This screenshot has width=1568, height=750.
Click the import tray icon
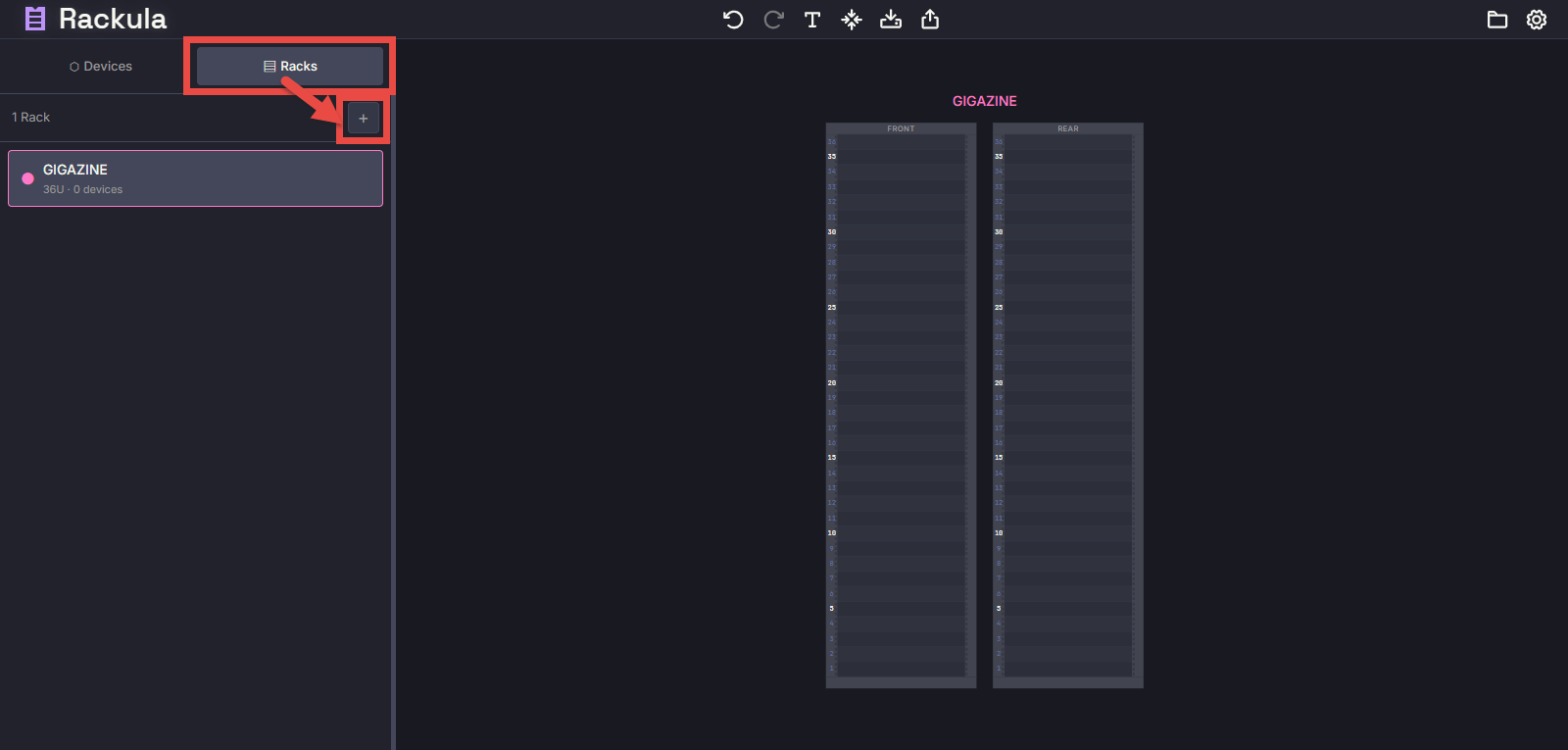(x=891, y=20)
